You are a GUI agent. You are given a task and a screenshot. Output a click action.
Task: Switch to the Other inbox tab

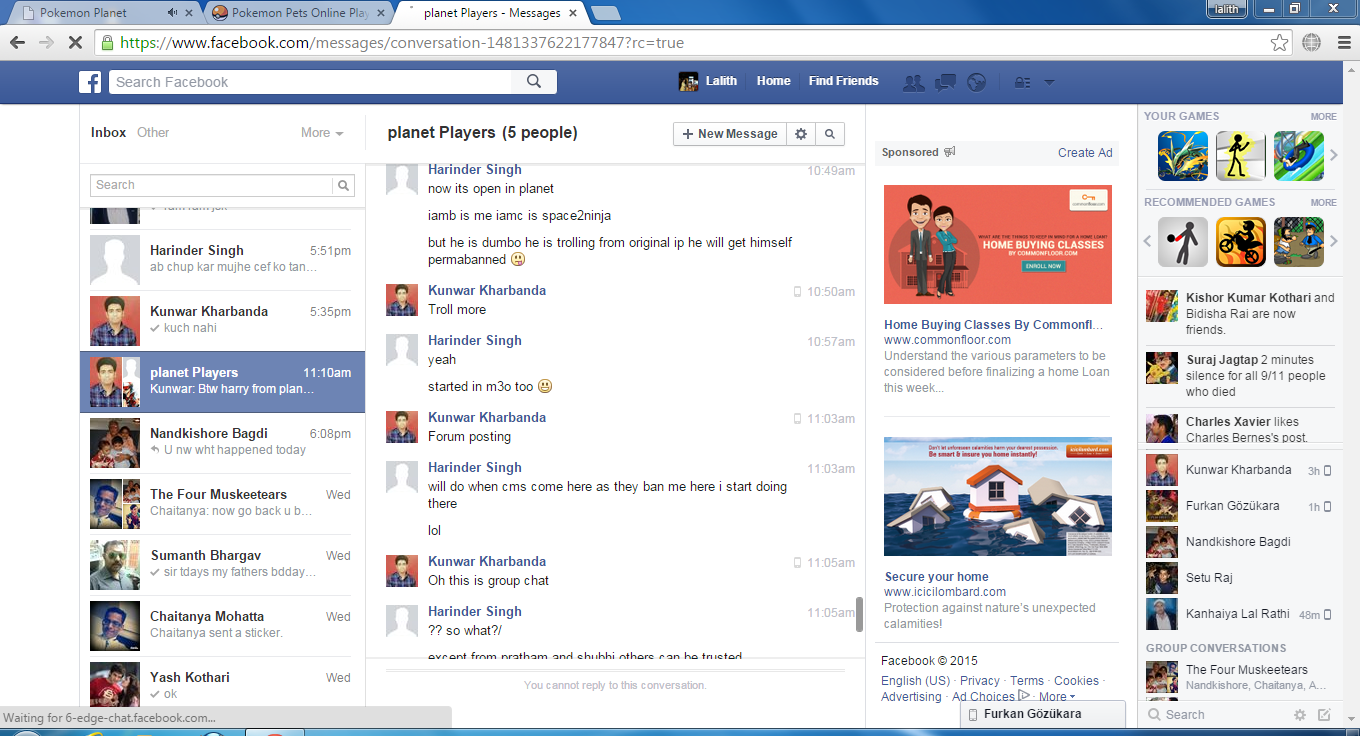pyautogui.click(x=153, y=133)
